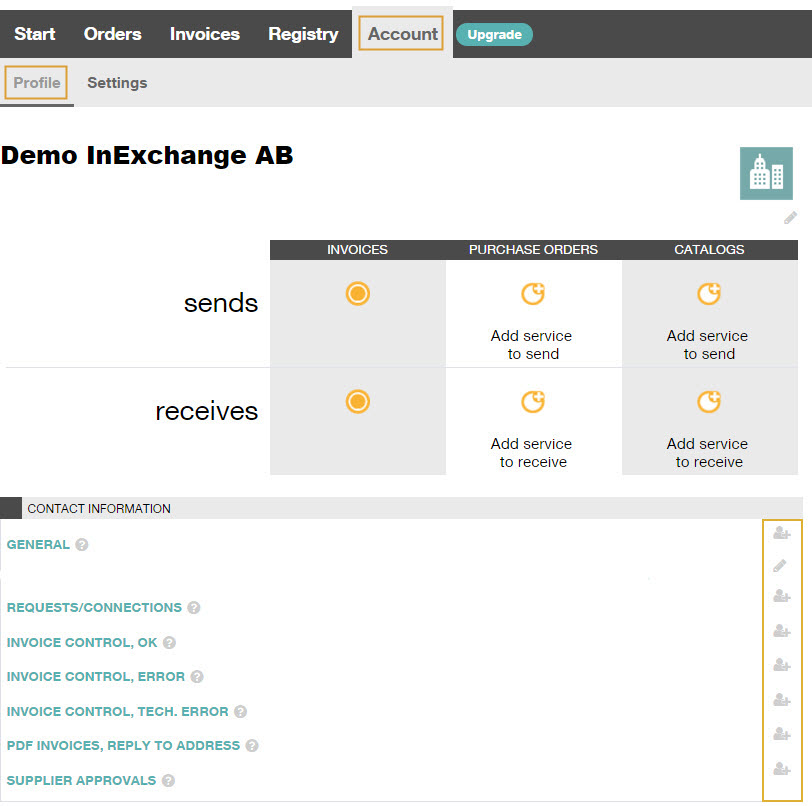Add a contact for GENERAL
The height and width of the screenshot is (806, 812).
point(781,532)
